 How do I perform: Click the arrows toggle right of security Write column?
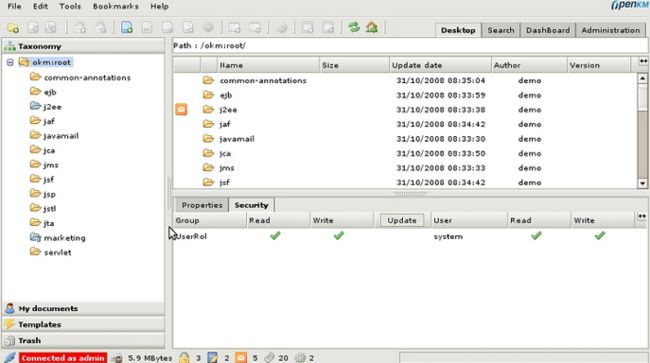pyautogui.click(x=642, y=216)
